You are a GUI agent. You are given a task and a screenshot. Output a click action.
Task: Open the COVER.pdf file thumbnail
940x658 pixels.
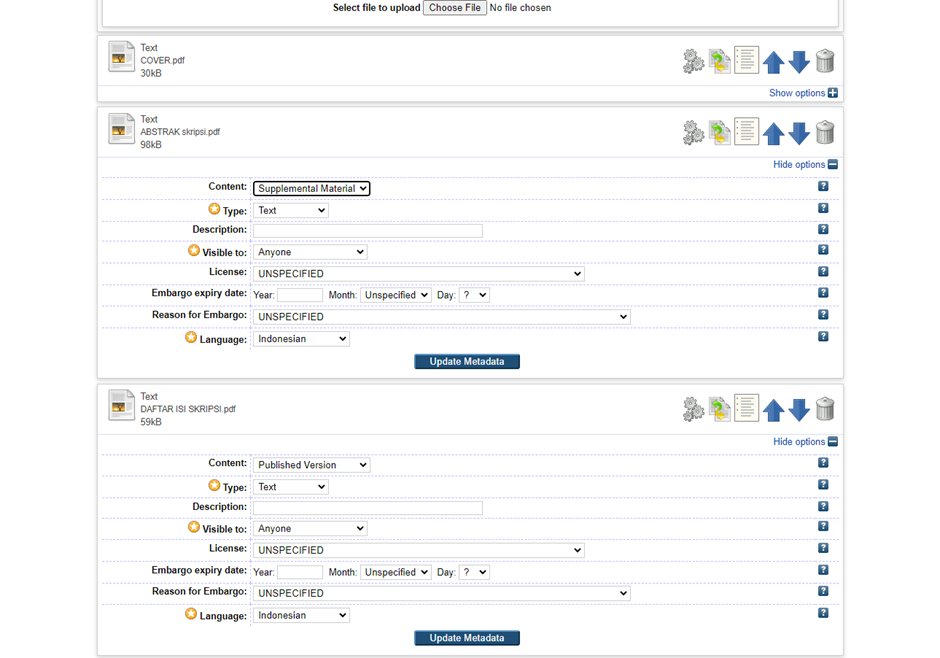121,57
